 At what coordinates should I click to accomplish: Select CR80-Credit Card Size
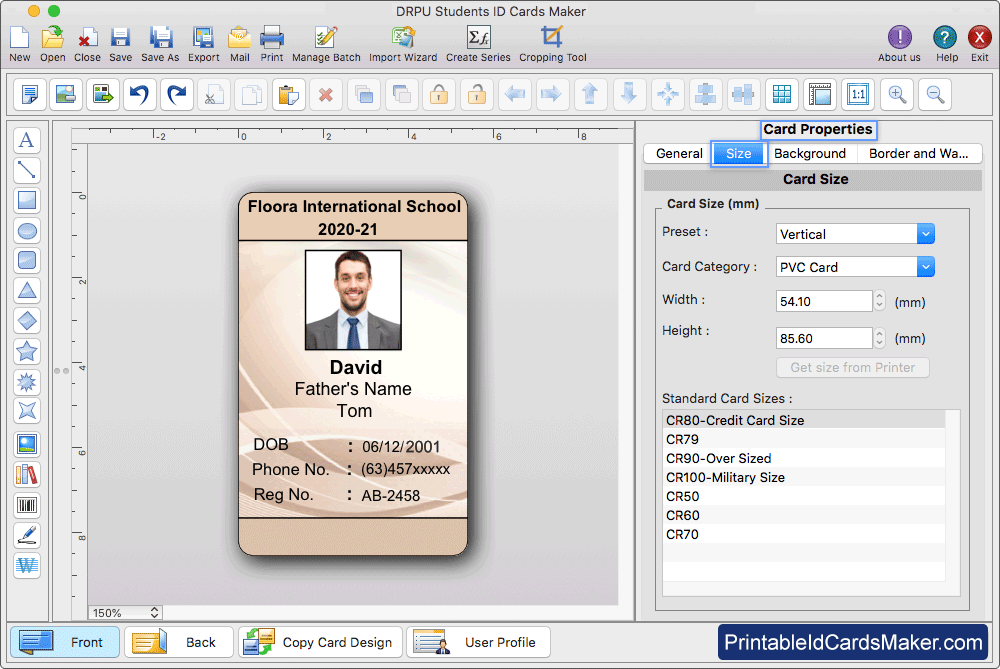click(x=804, y=420)
